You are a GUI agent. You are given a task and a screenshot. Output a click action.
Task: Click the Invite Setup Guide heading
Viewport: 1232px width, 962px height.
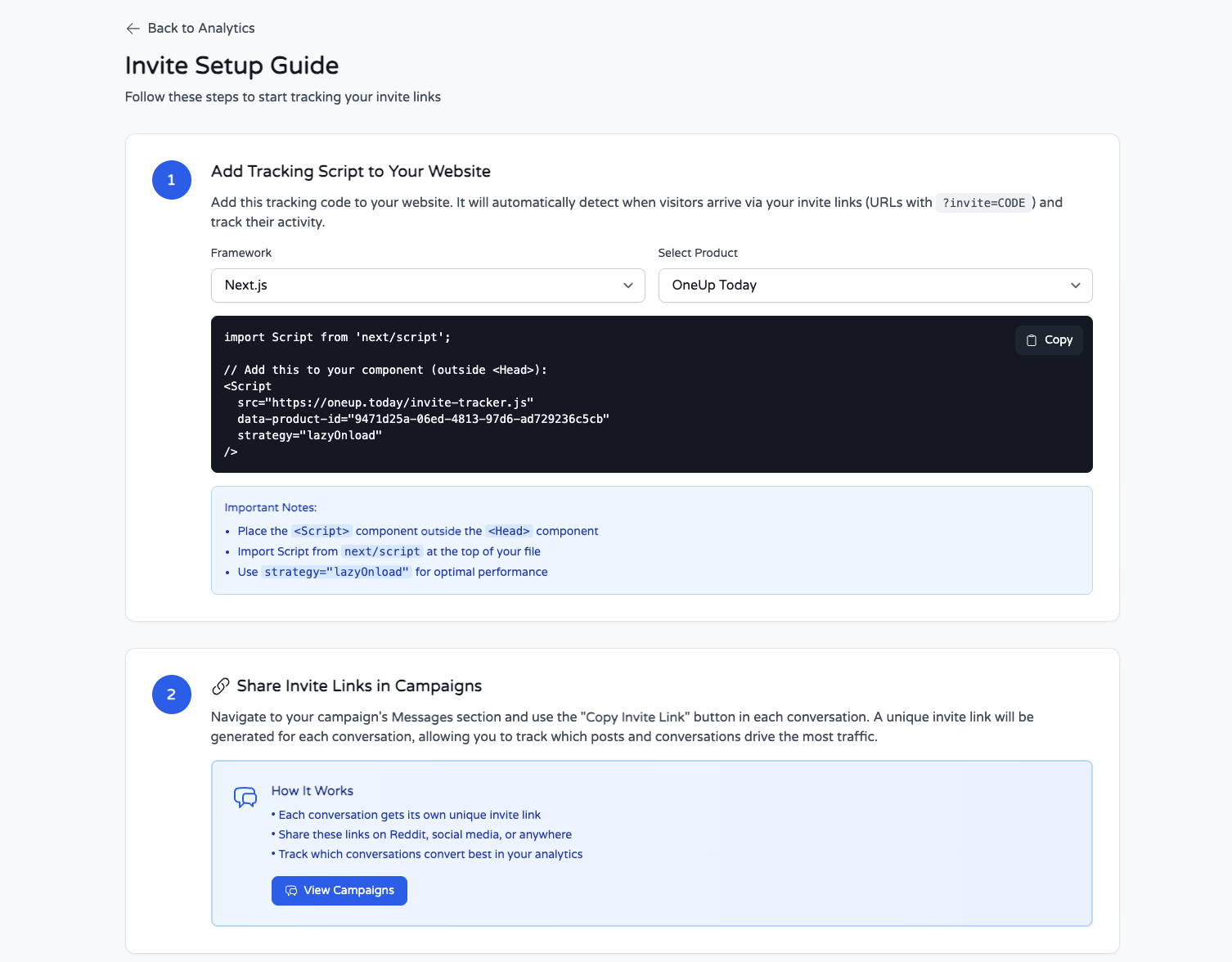tap(232, 65)
